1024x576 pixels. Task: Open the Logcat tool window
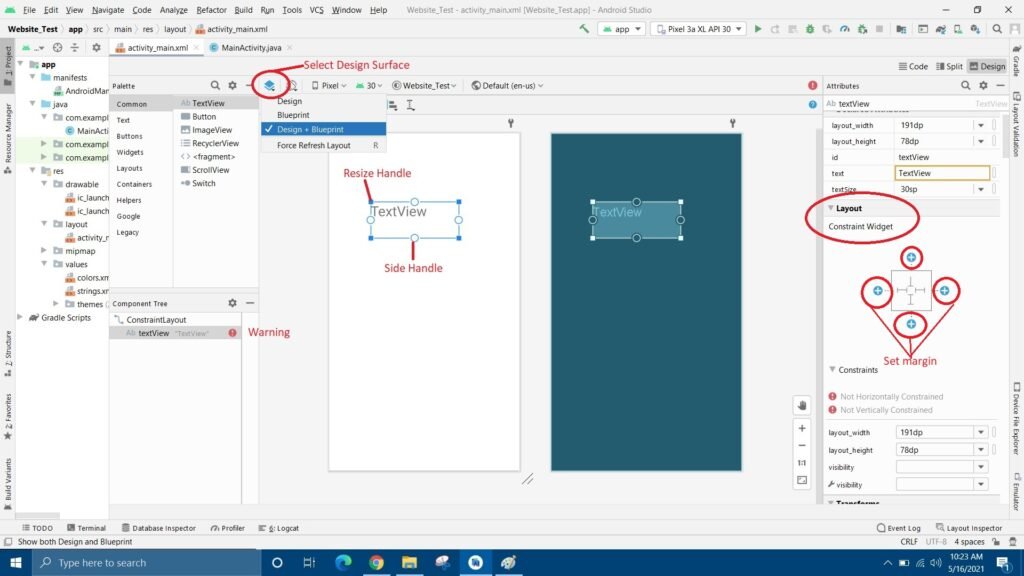279,528
